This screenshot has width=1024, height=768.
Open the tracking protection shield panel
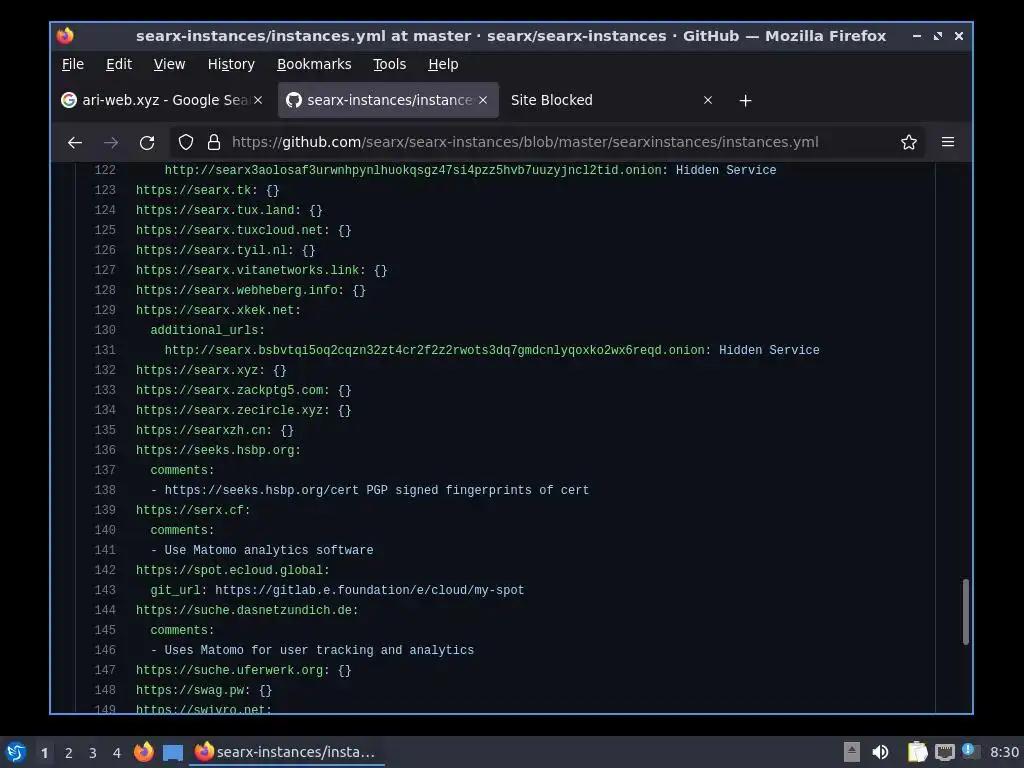click(186, 142)
